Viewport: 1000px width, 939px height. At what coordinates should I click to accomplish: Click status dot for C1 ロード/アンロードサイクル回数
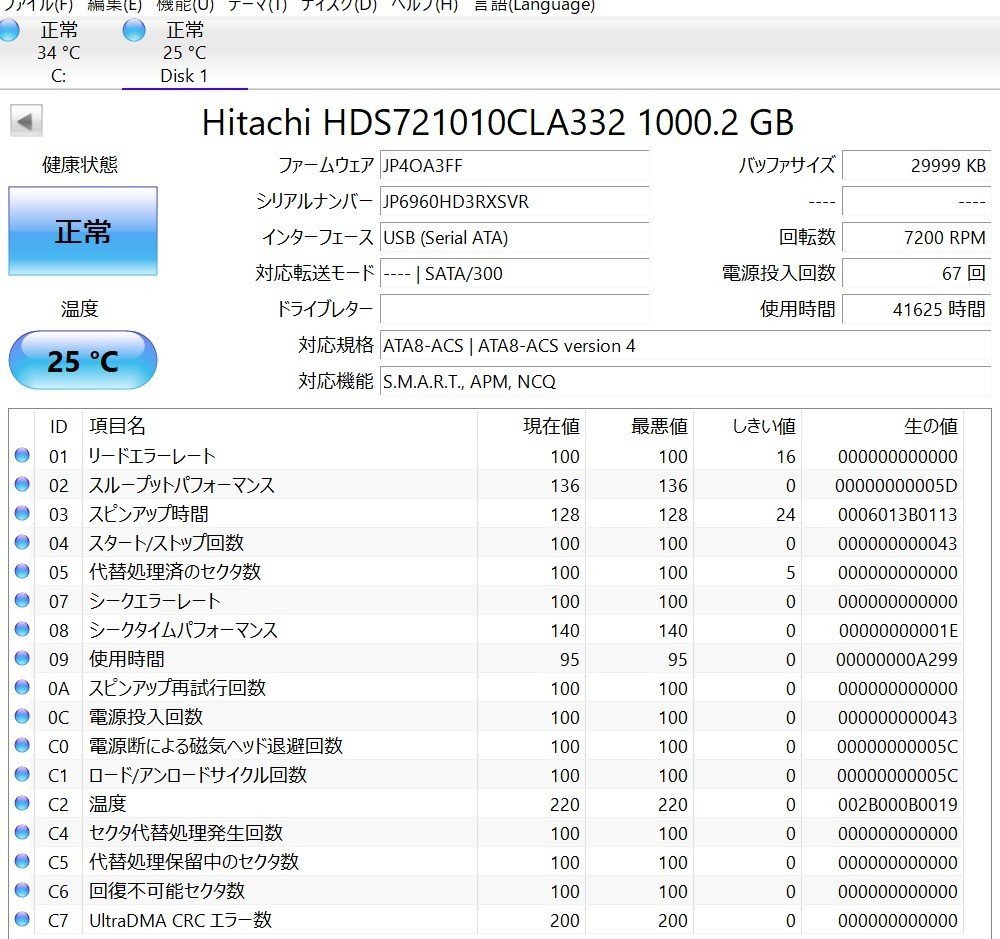22,774
